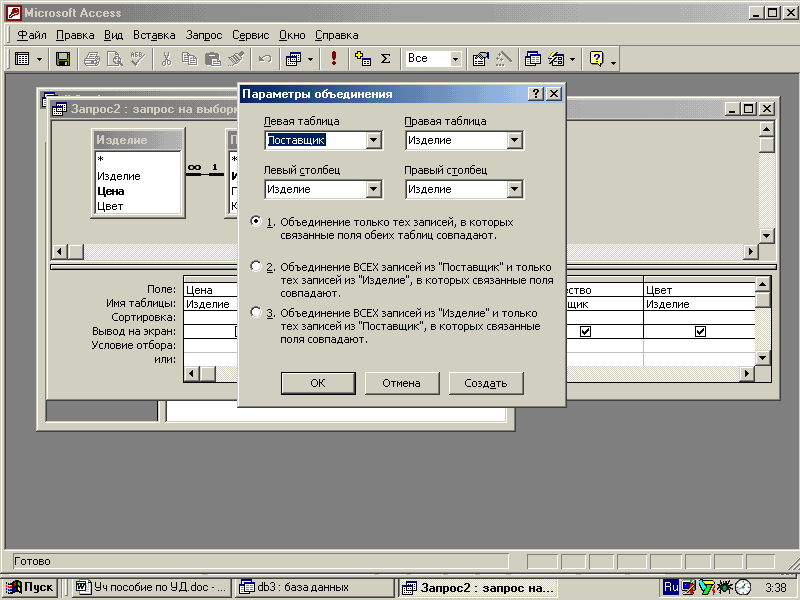Uncheck the show checkbox under Цвет column
Viewport: 800px width, 600px height.
(700, 332)
